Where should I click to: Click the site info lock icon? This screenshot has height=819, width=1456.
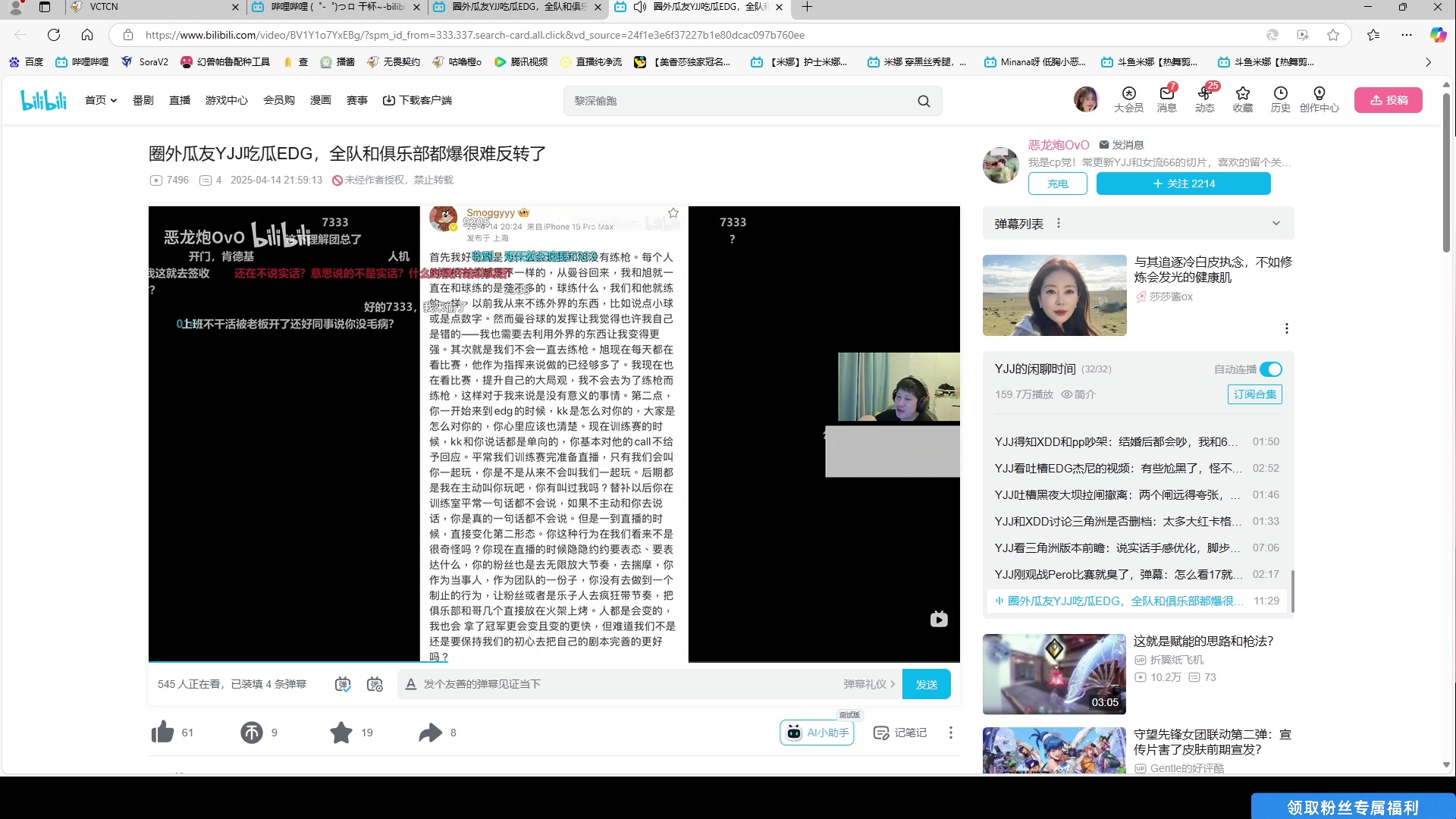[128, 35]
